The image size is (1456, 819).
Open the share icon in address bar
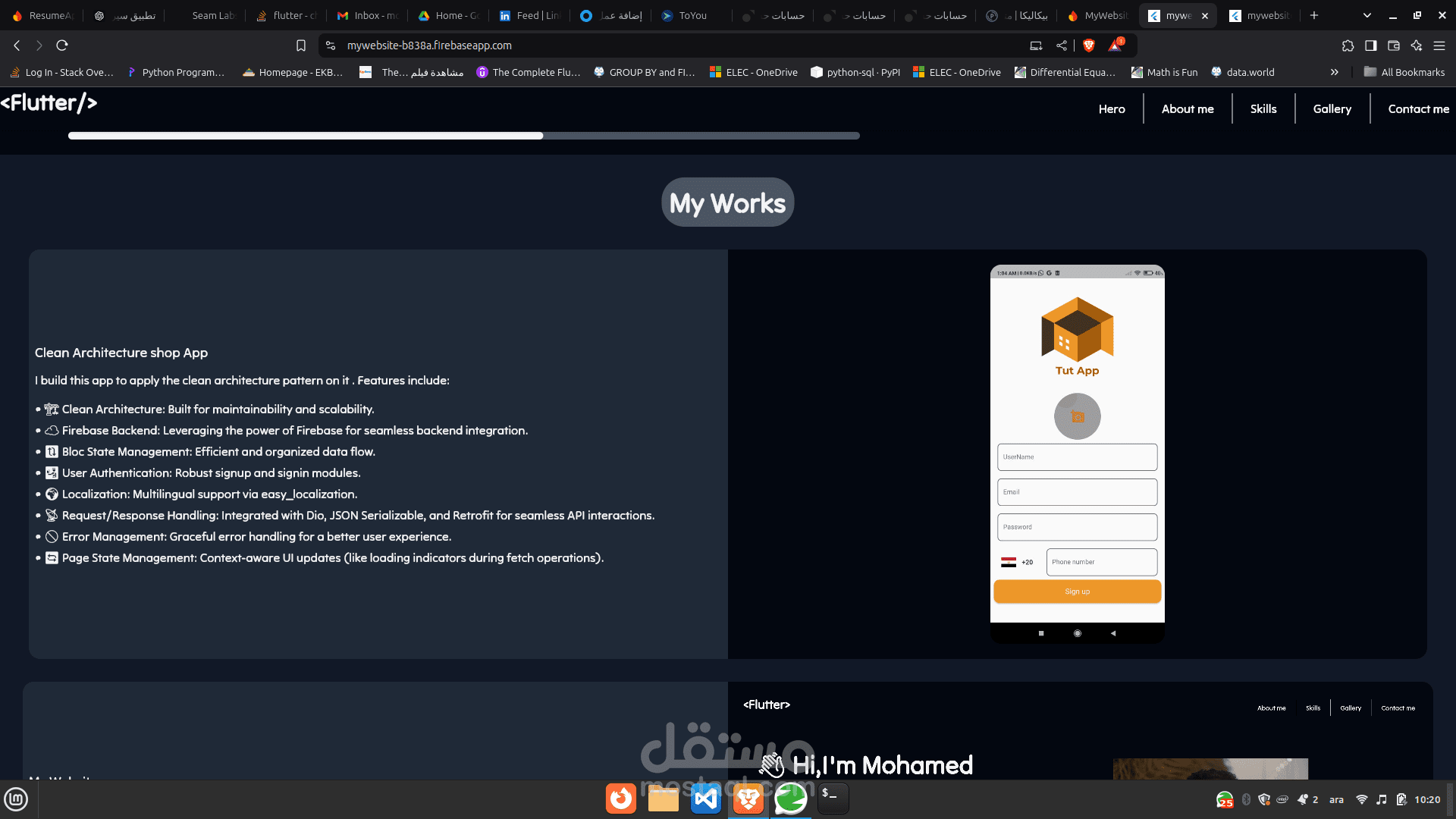click(x=1062, y=45)
